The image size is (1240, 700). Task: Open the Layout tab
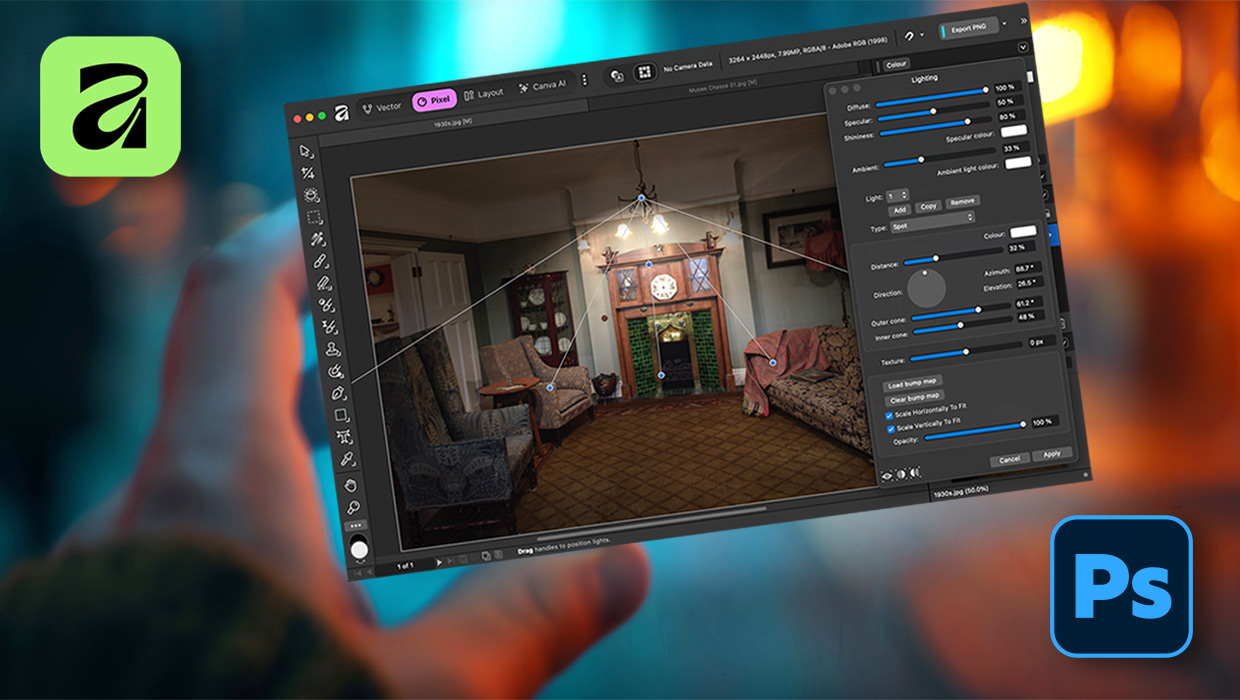click(482, 93)
